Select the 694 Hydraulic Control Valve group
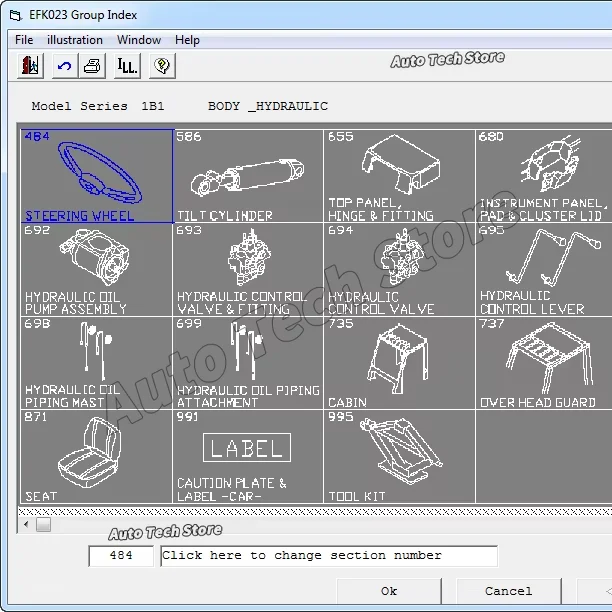 pos(399,270)
